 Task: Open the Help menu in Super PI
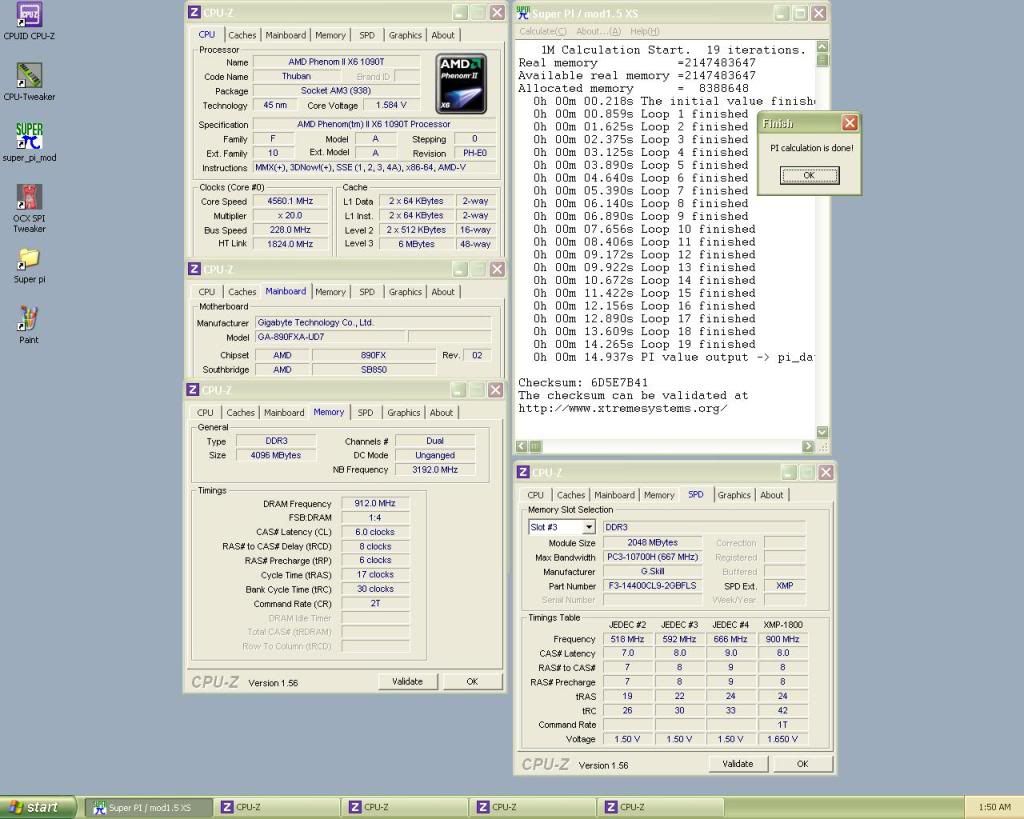[x=644, y=32]
